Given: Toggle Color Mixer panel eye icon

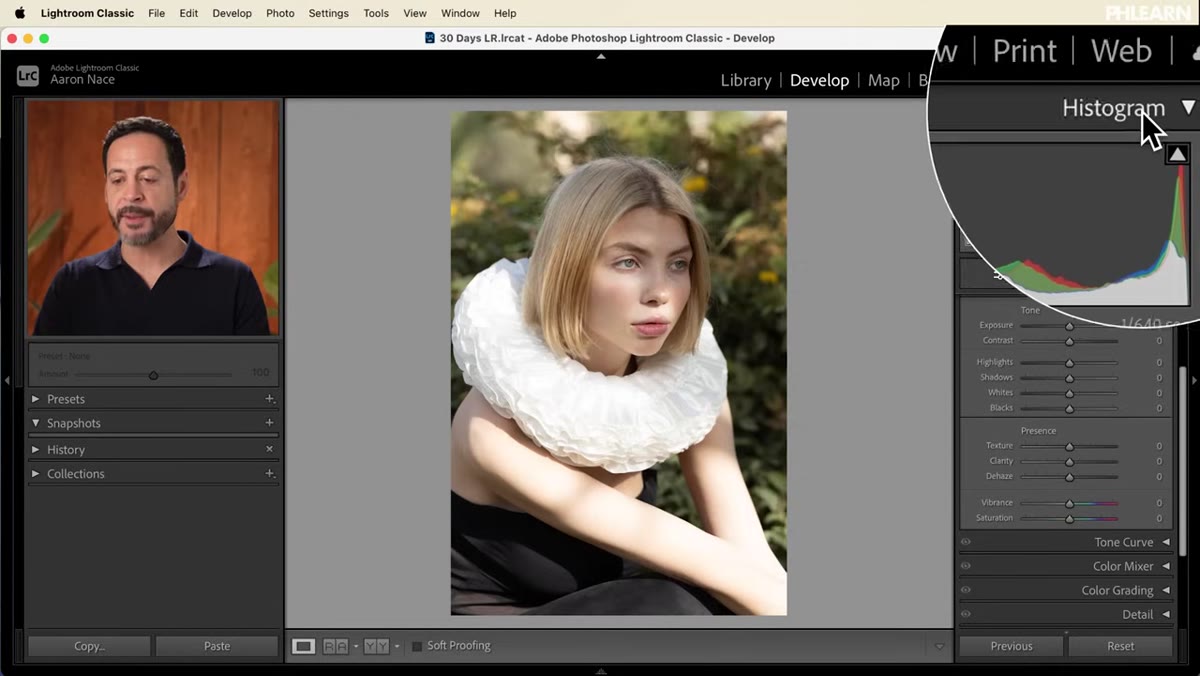Looking at the screenshot, I should click(966, 566).
